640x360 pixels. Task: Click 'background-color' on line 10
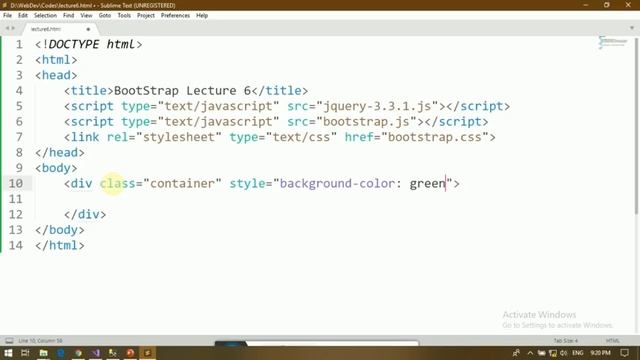coord(337,183)
